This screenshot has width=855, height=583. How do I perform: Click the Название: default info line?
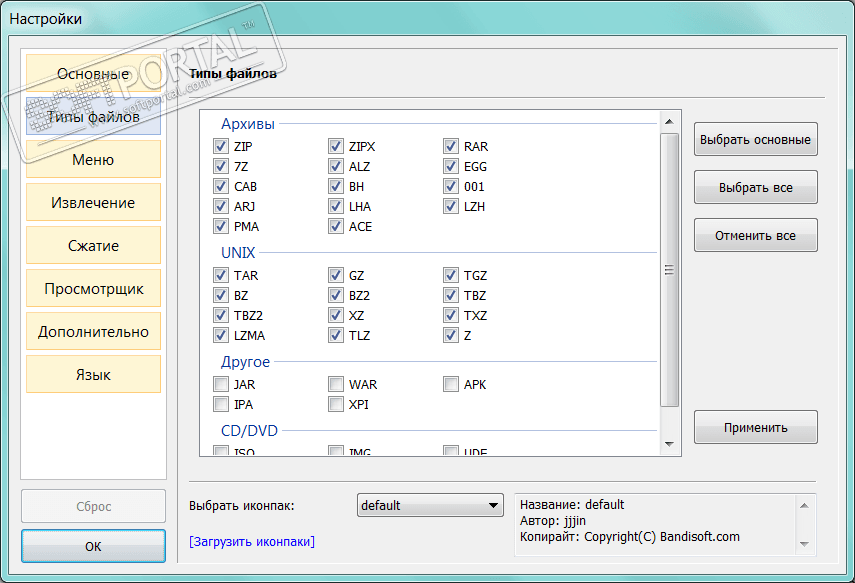coord(572,504)
